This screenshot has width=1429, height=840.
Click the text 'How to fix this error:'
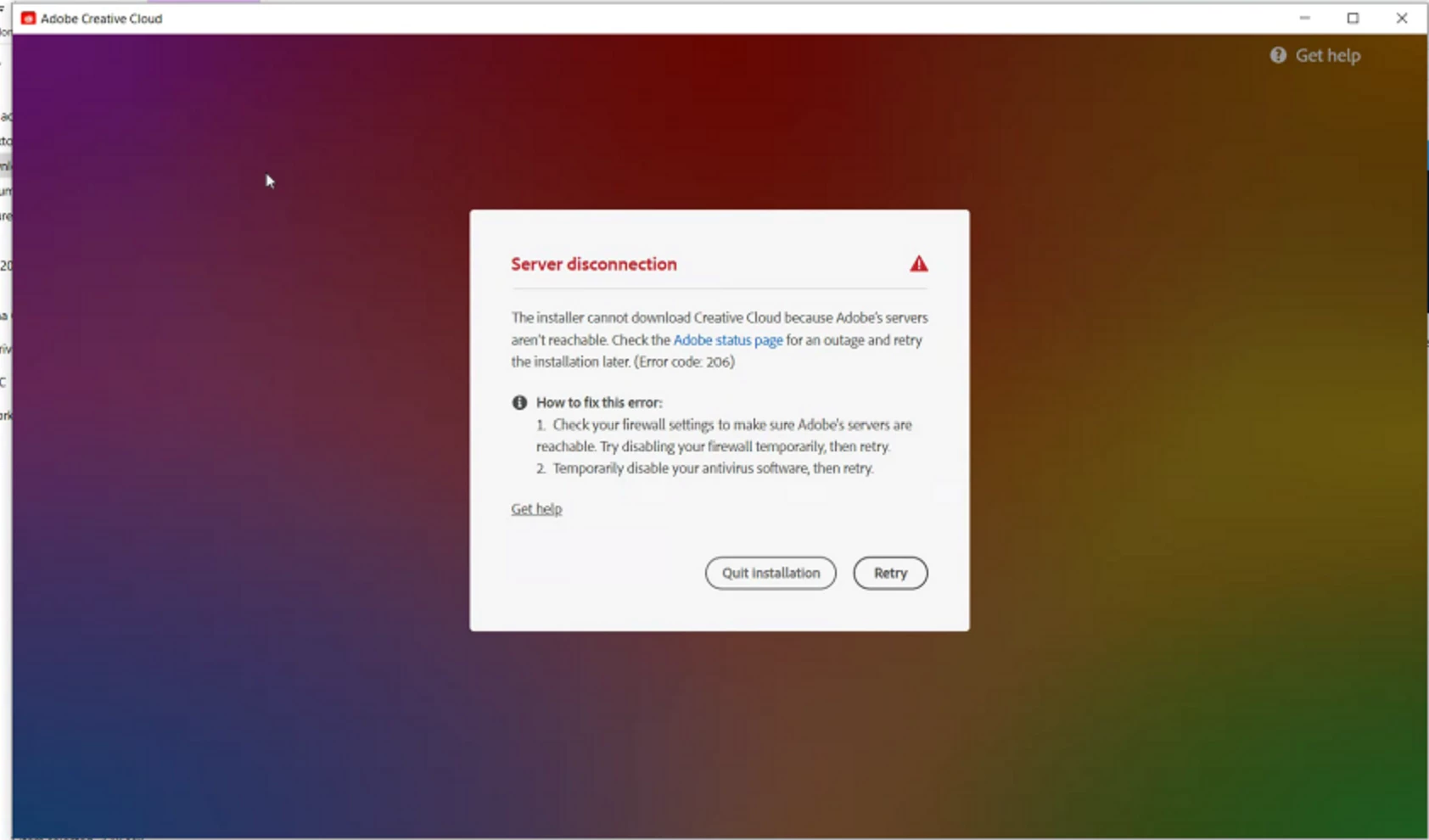[599, 402]
